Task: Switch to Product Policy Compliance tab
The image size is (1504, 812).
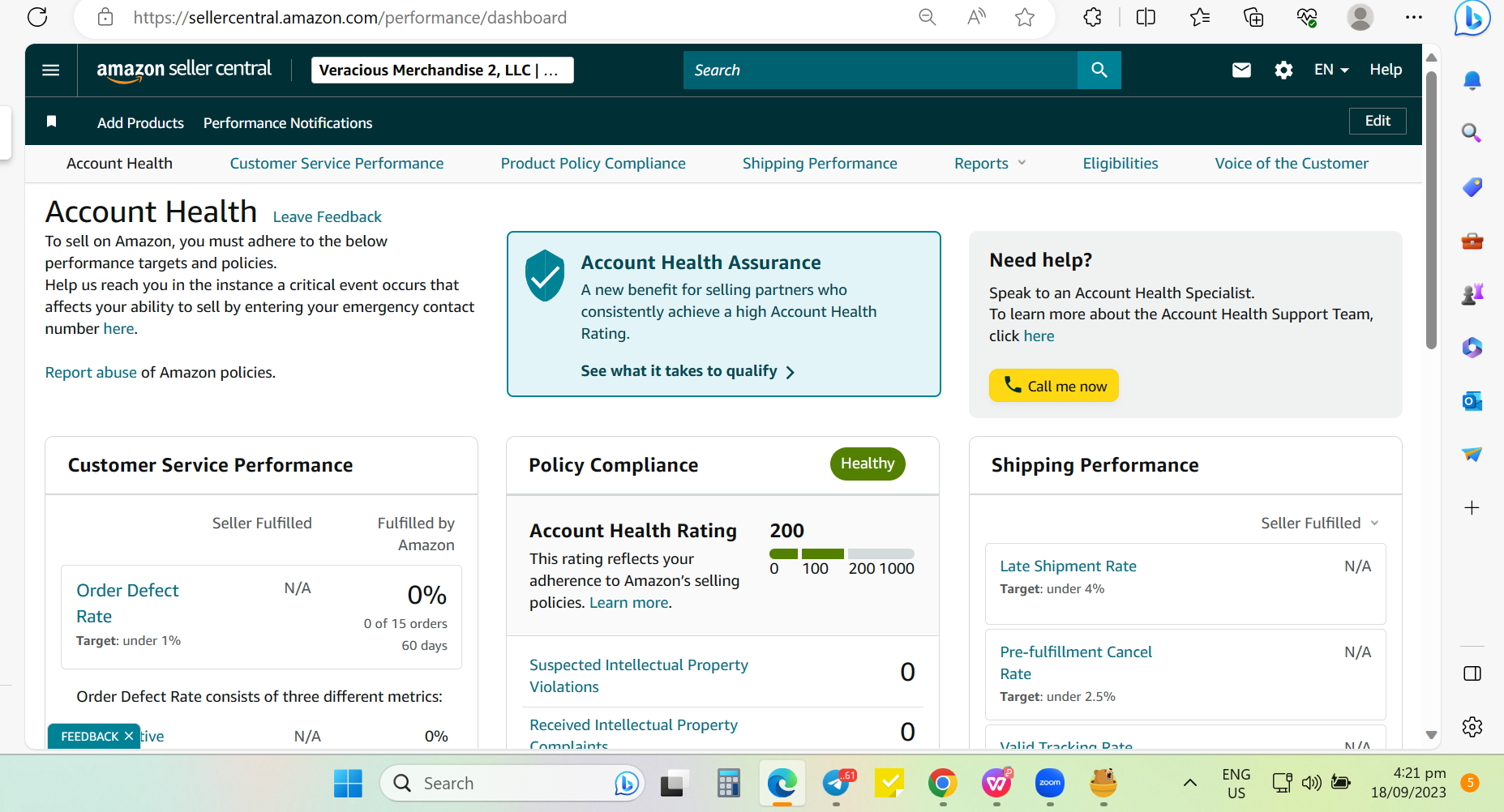Action: point(593,164)
